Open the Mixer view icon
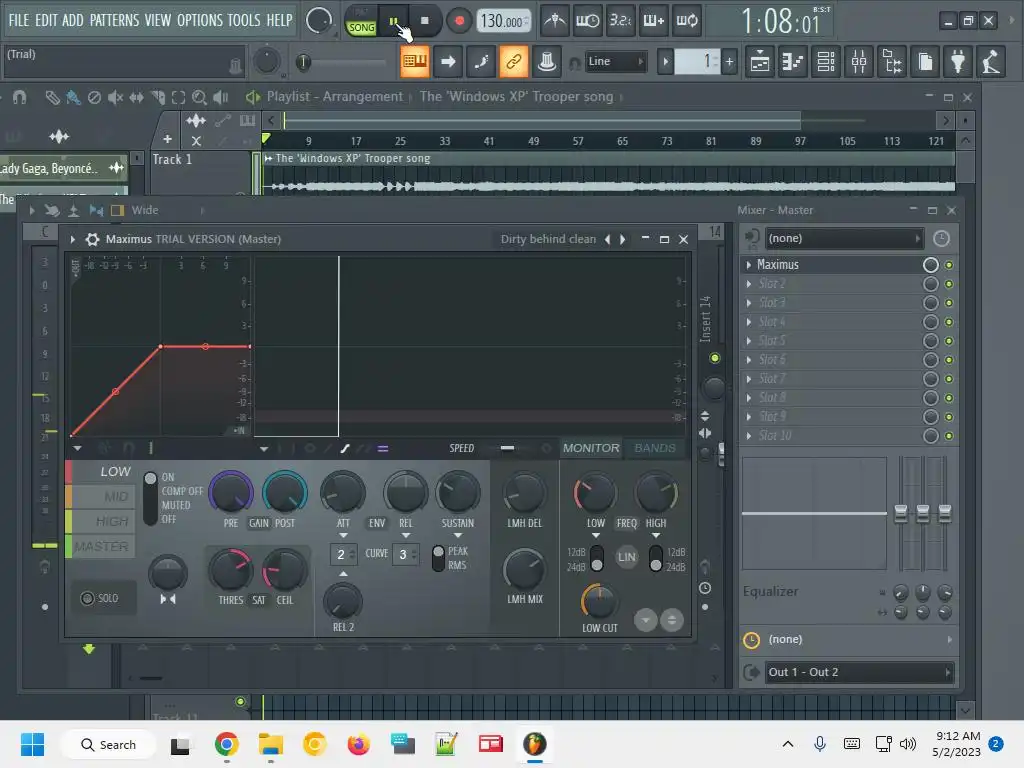 (x=859, y=62)
